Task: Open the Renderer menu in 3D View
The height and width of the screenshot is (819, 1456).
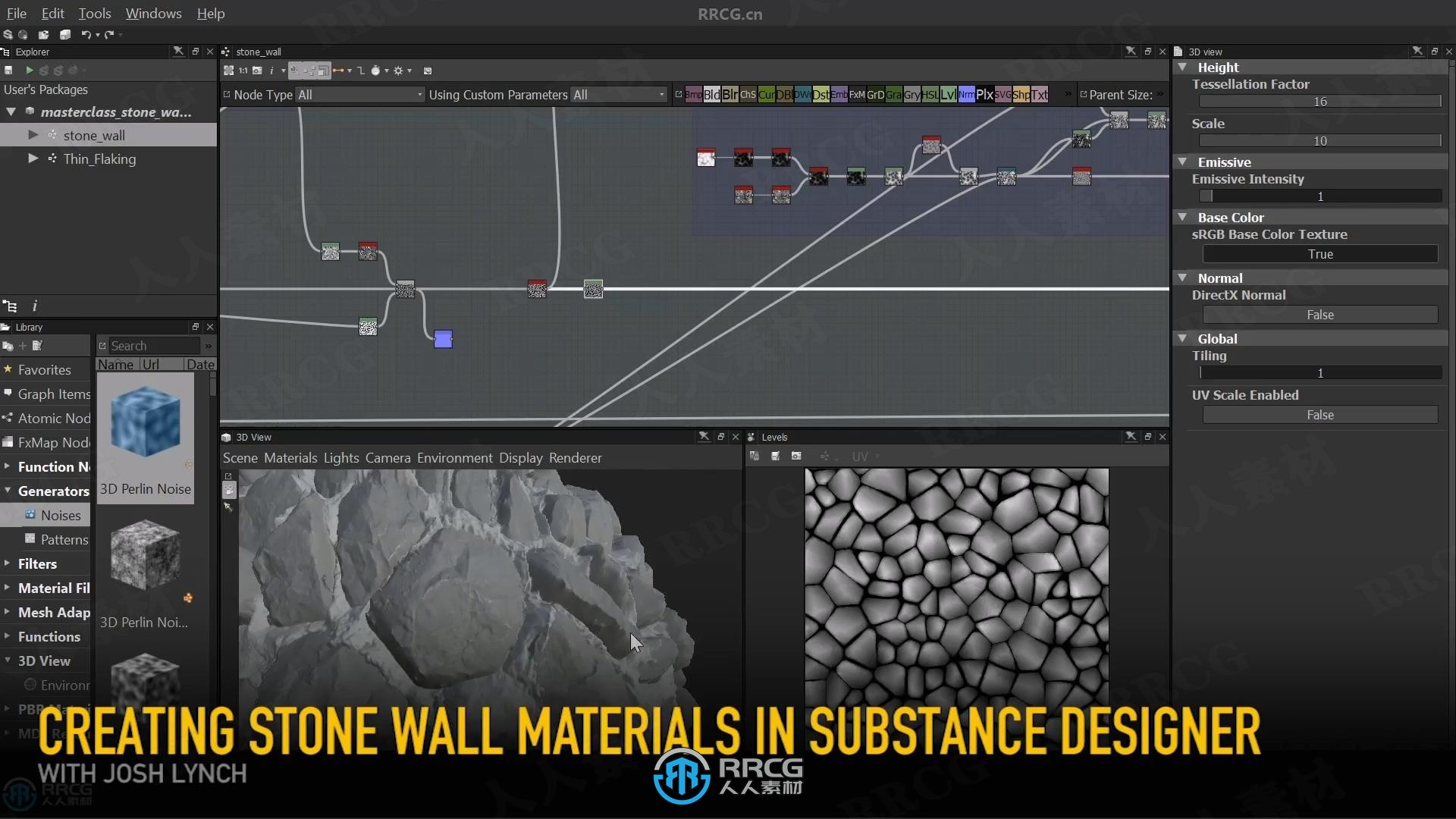Action: (576, 458)
